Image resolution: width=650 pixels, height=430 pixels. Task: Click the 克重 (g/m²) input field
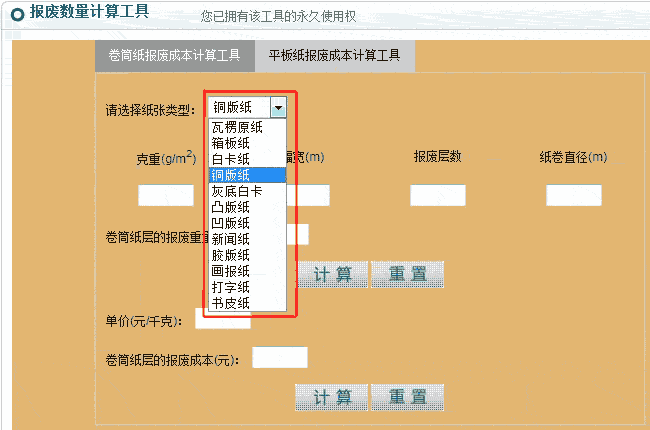[165, 195]
